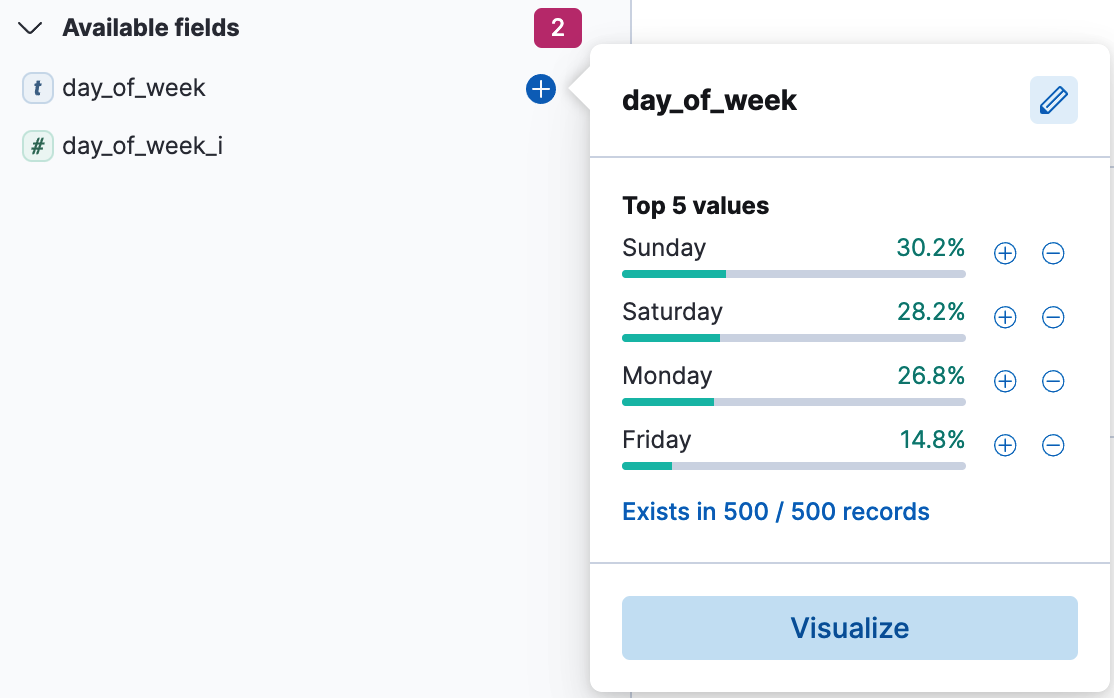1114x698 pixels.
Task: Filter for Monday using the plus icon
Action: click(1004, 381)
